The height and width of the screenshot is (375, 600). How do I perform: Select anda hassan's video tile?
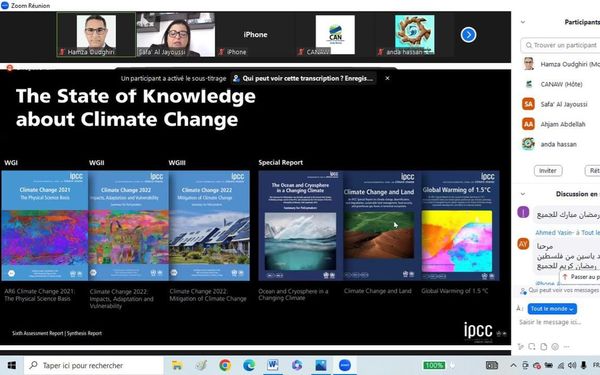[x=414, y=35]
